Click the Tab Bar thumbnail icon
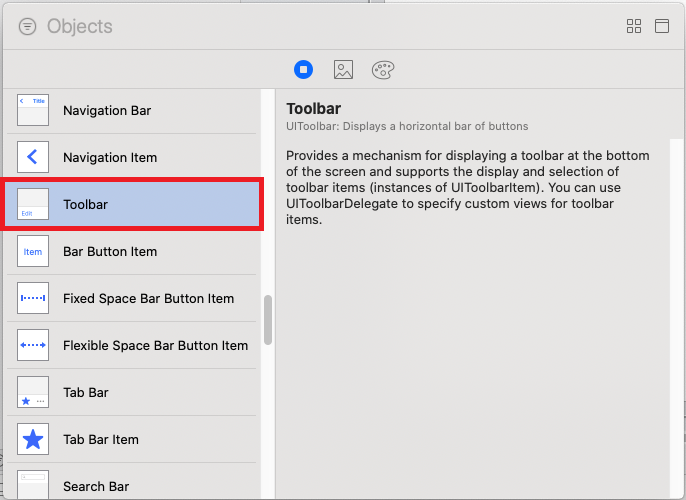Viewport: 686px width, 500px height. click(33, 392)
